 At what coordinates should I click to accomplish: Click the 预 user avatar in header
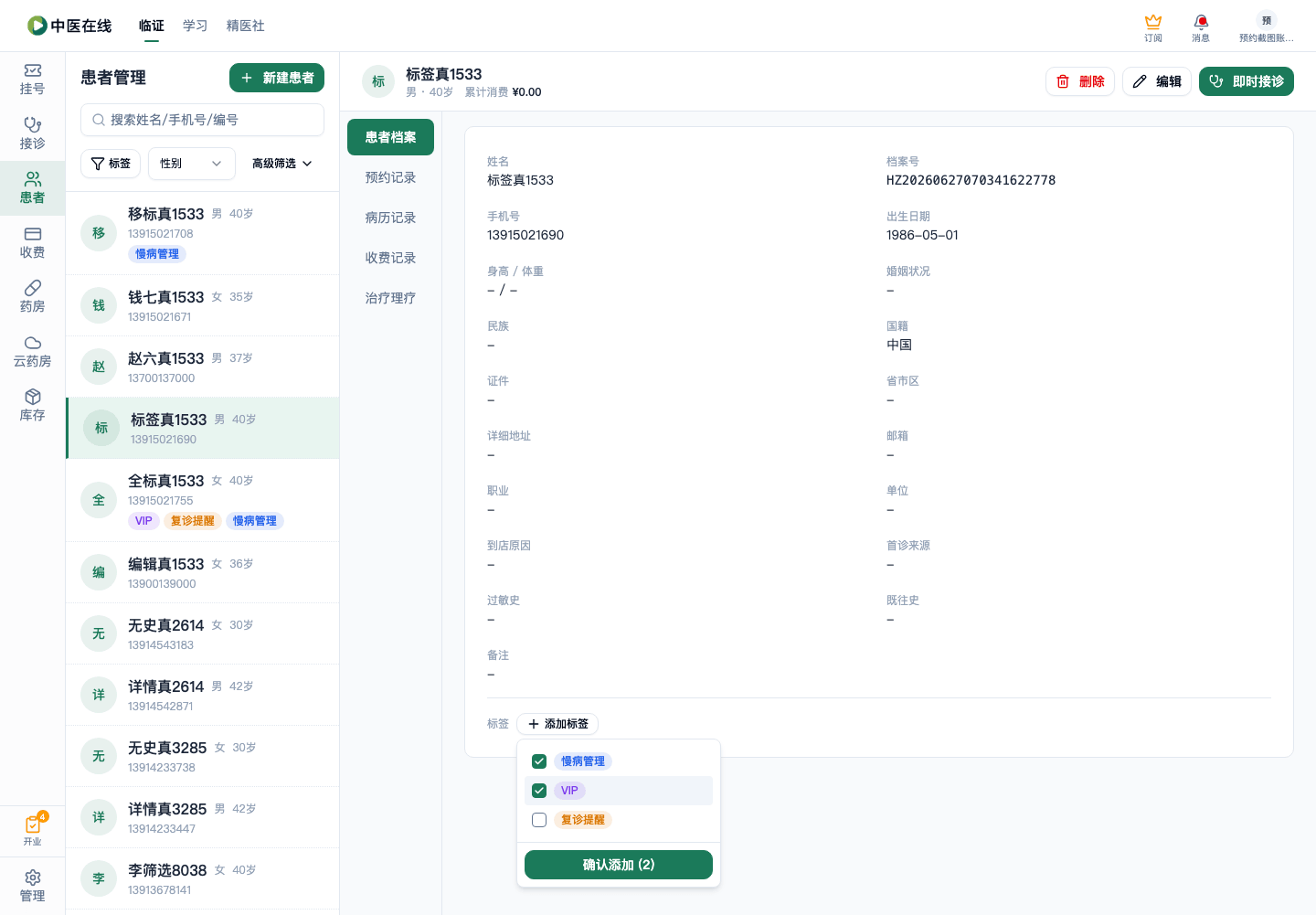point(1267,20)
